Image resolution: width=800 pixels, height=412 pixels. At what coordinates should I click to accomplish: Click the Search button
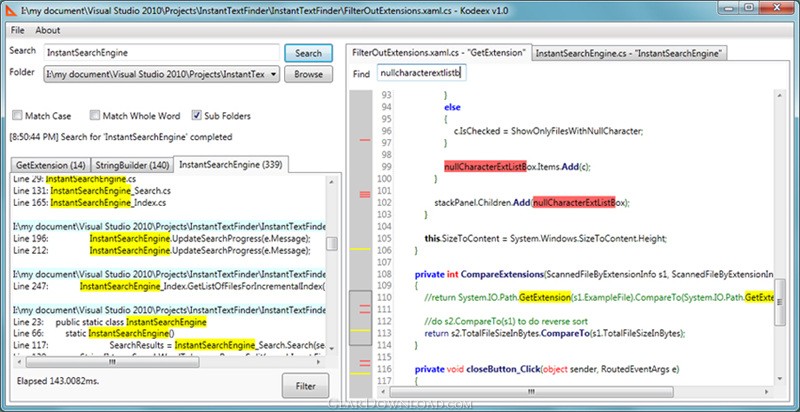(x=308, y=53)
